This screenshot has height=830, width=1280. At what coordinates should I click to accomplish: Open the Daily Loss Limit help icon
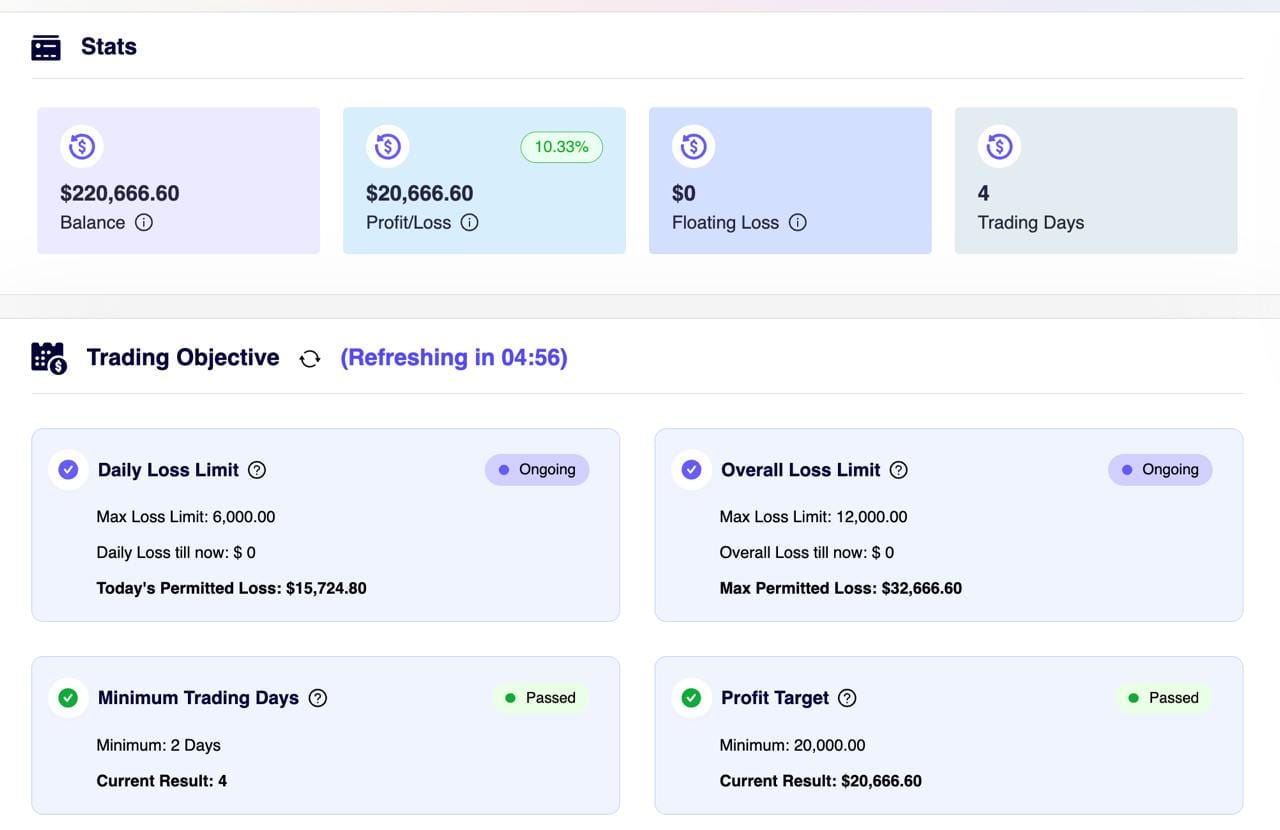[x=257, y=470]
